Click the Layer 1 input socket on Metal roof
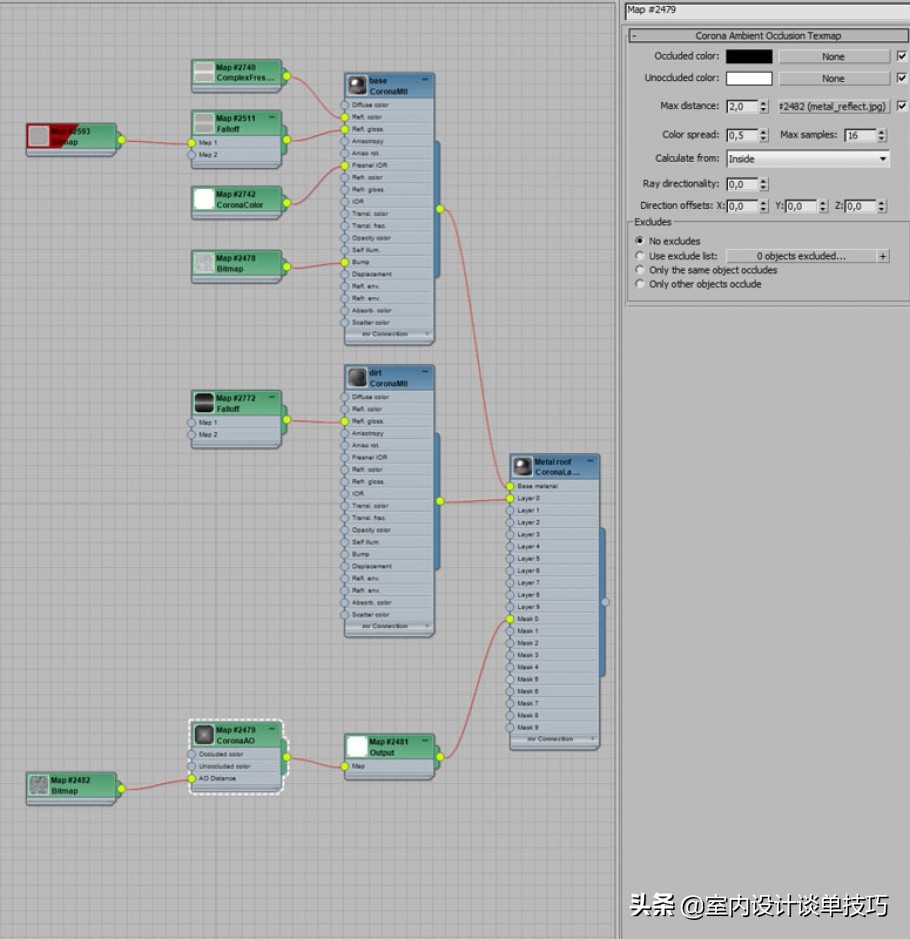910x939 pixels. click(510, 510)
